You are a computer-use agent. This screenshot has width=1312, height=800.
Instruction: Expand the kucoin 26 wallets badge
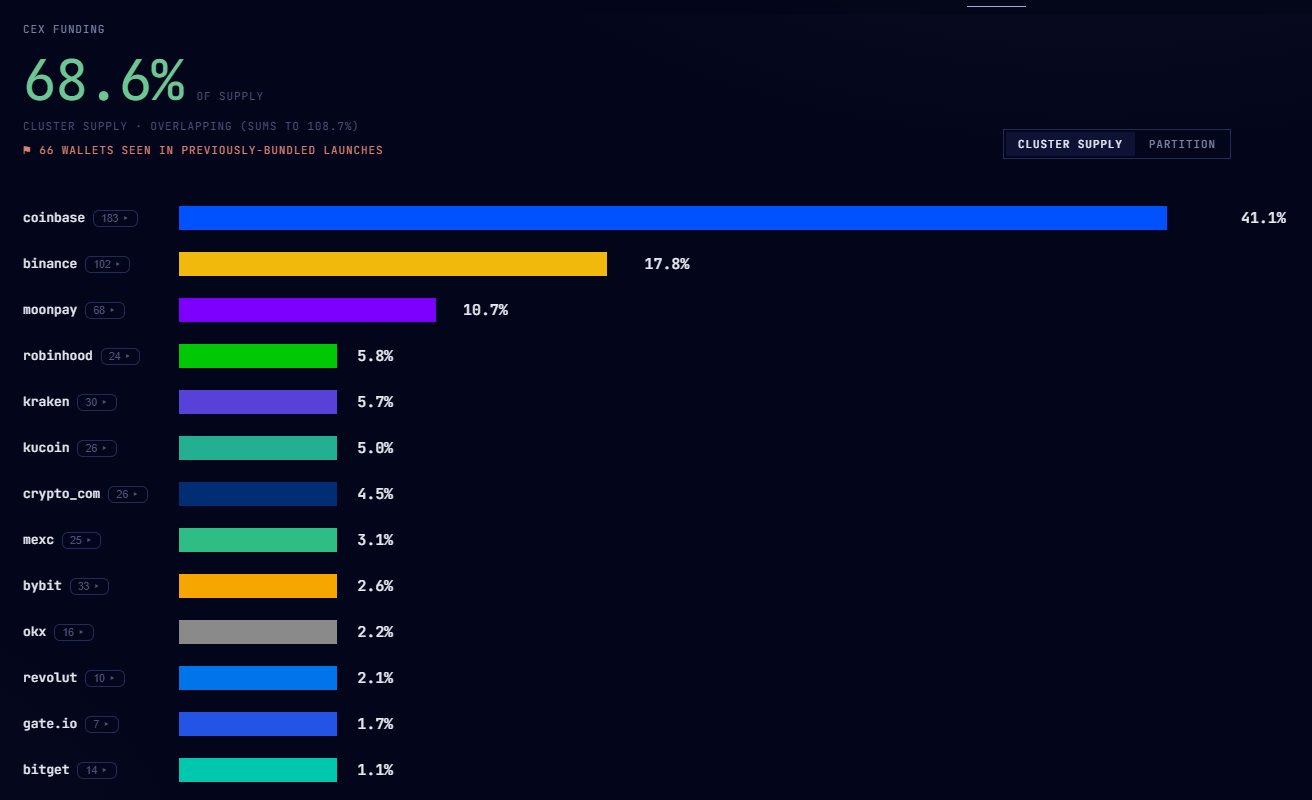coord(97,448)
